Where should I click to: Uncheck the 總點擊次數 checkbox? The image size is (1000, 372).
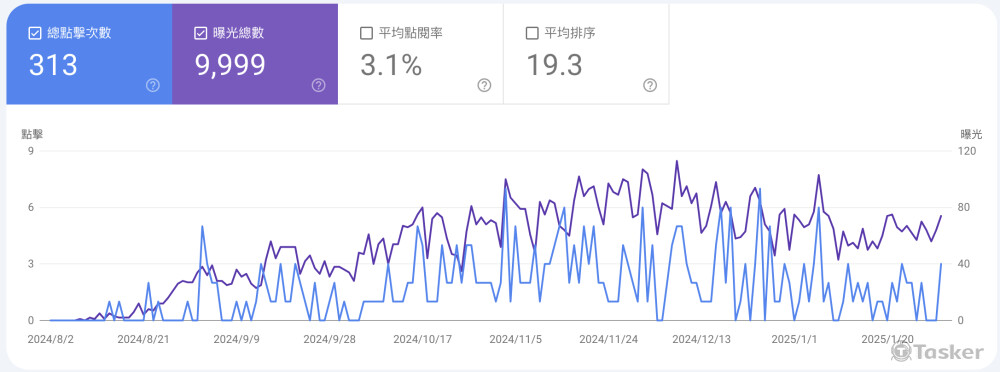point(35,33)
